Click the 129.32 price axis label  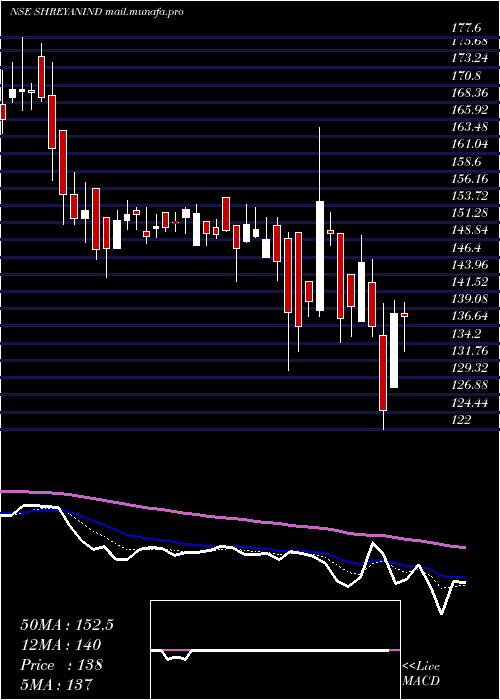pos(469,367)
